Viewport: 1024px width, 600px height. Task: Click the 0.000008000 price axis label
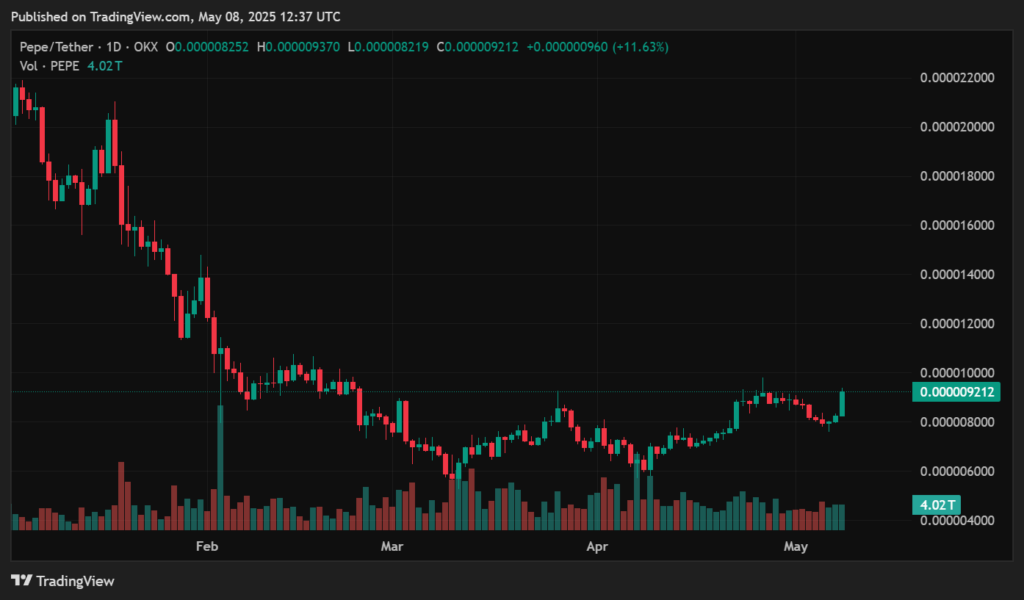click(x=957, y=422)
